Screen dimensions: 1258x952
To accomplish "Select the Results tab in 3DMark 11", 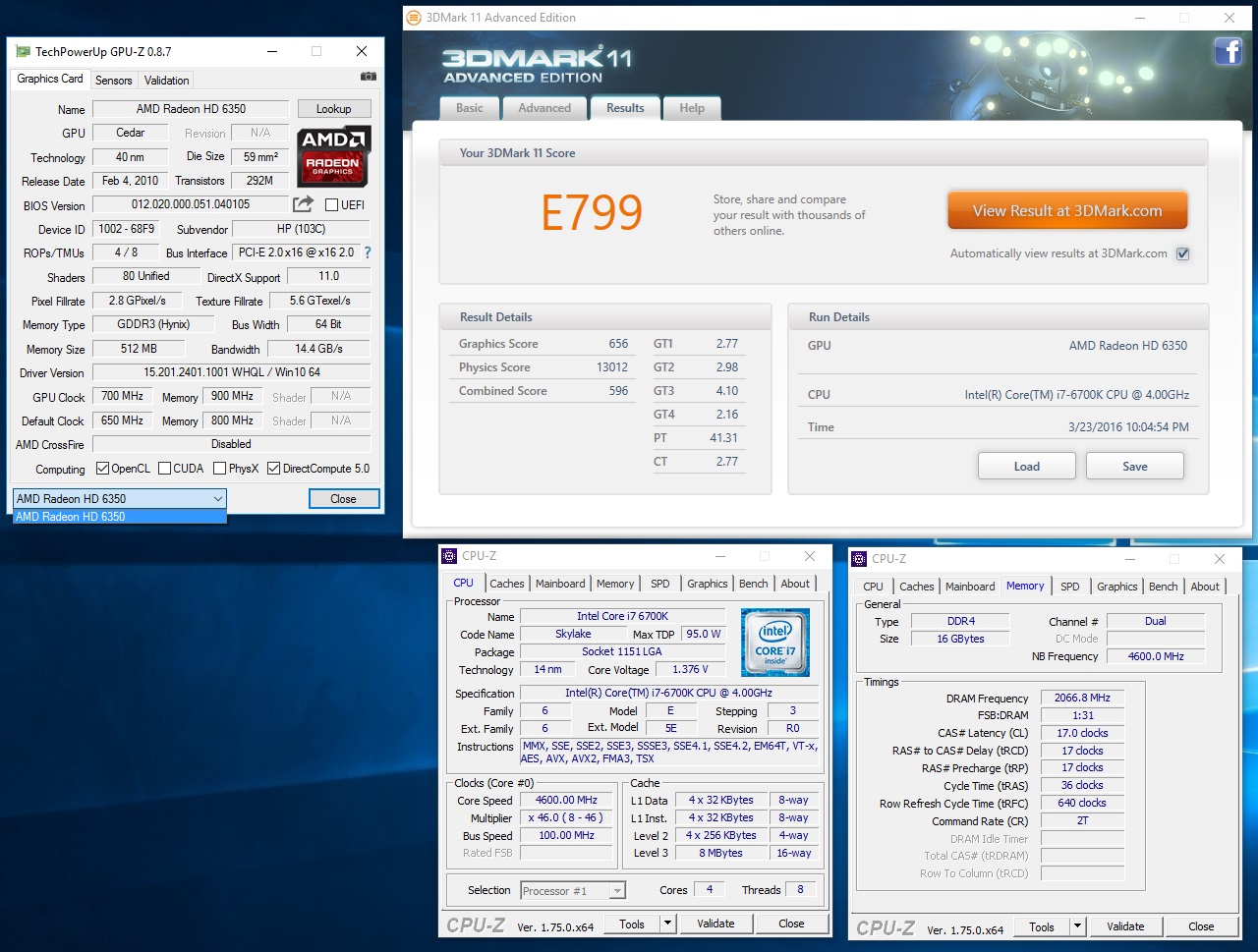I will coord(625,108).
